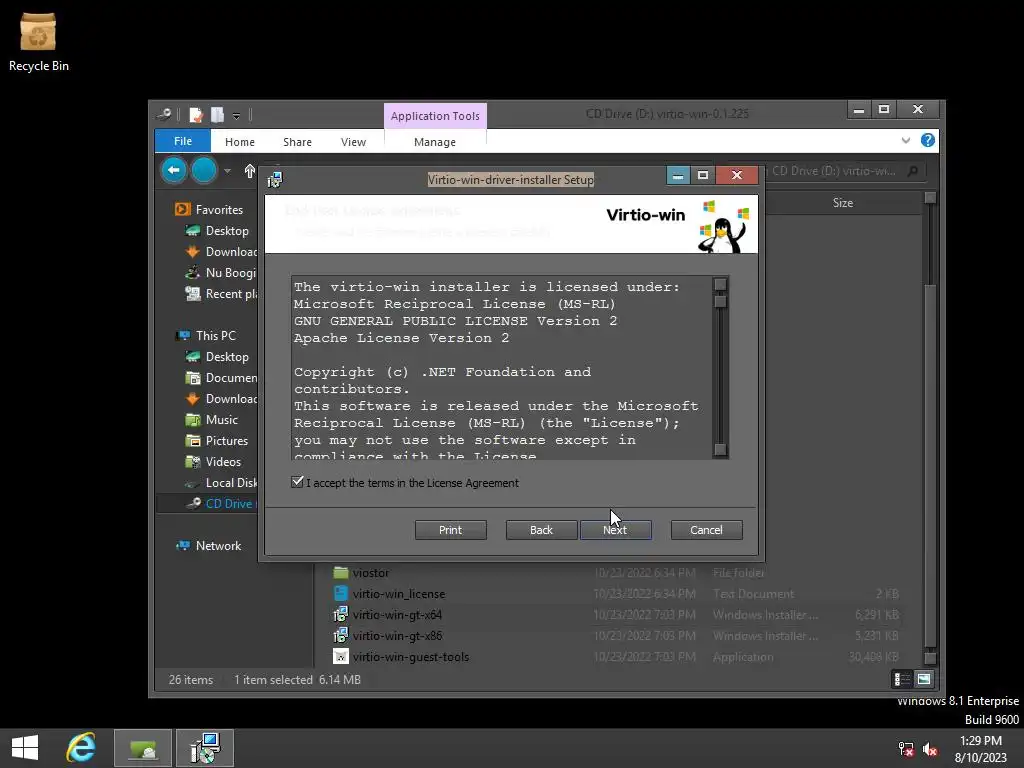The width and height of the screenshot is (1024, 768).
Task: Open Desktop under This PC
Action: click(x=217, y=357)
